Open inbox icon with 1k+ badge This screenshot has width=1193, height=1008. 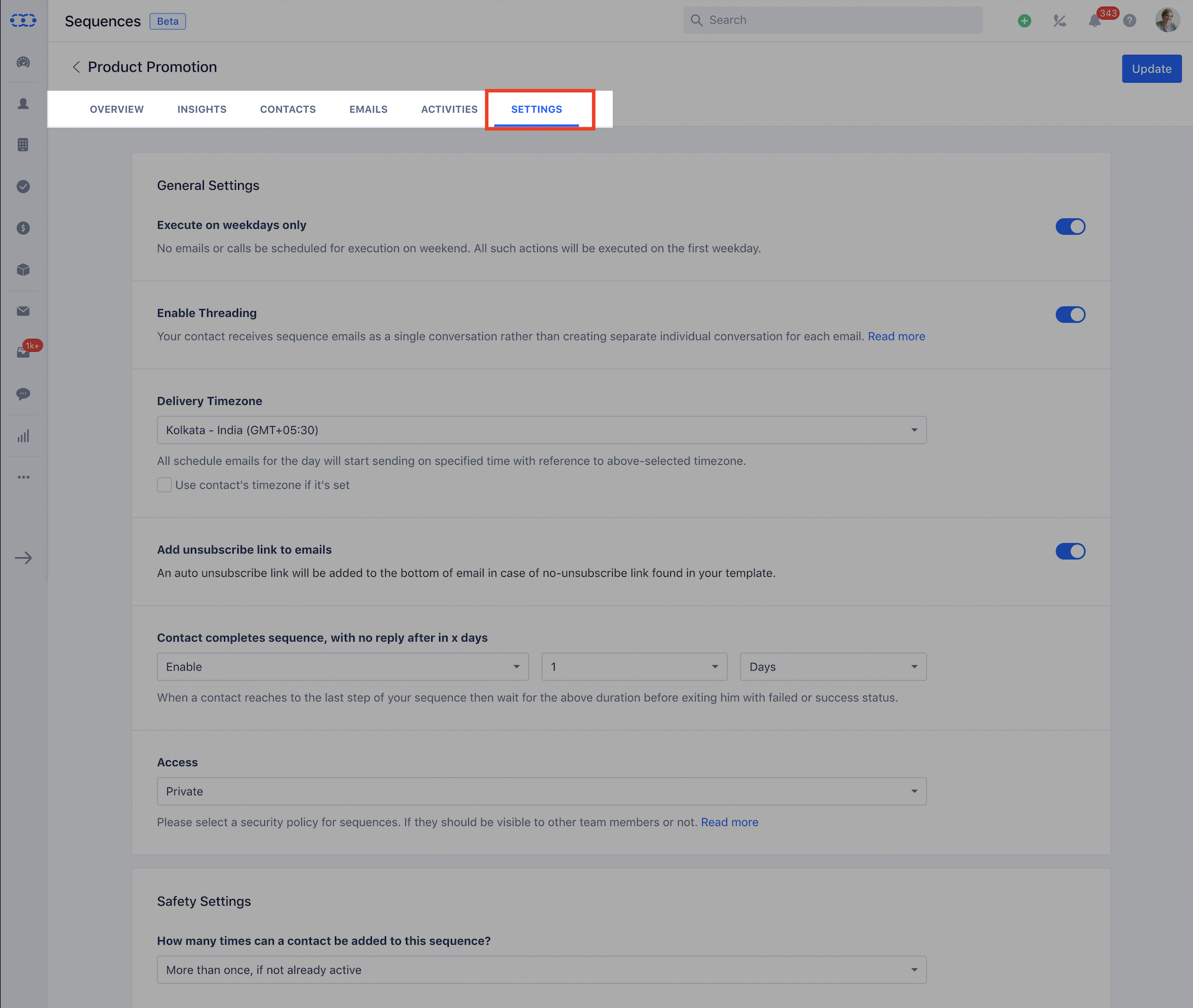click(24, 351)
